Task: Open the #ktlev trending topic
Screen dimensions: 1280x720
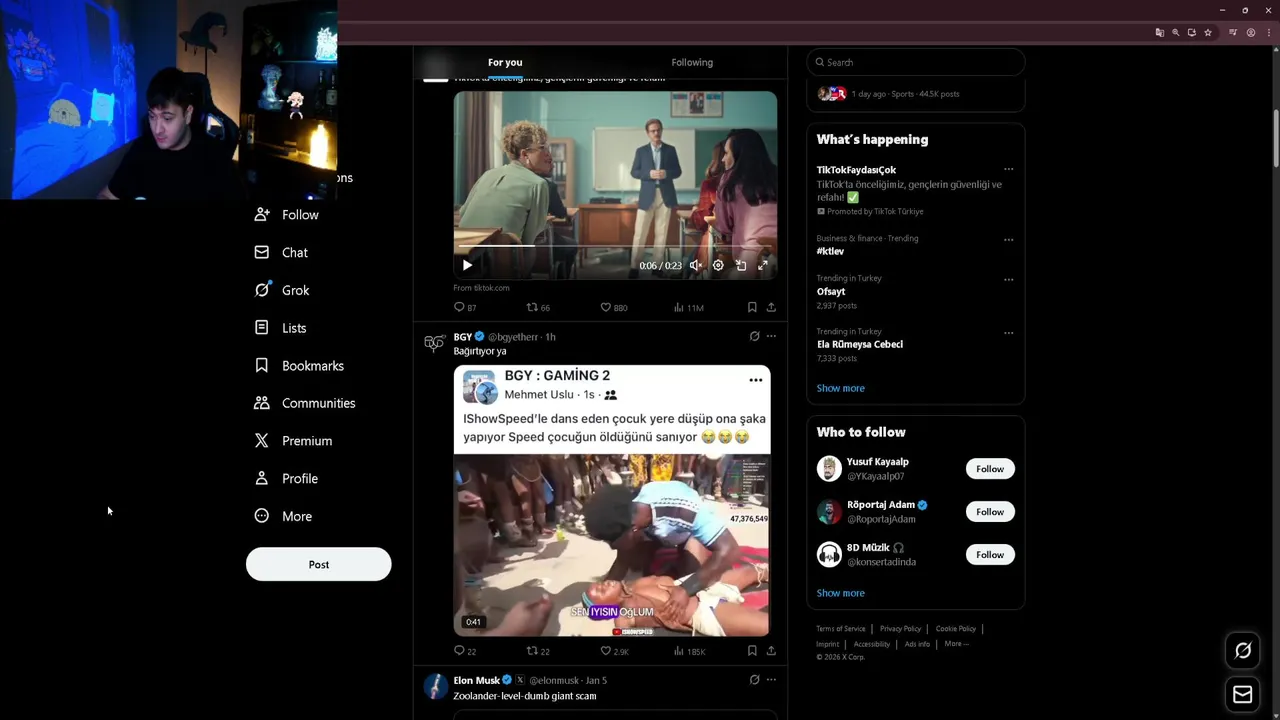Action: (x=830, y=251)
